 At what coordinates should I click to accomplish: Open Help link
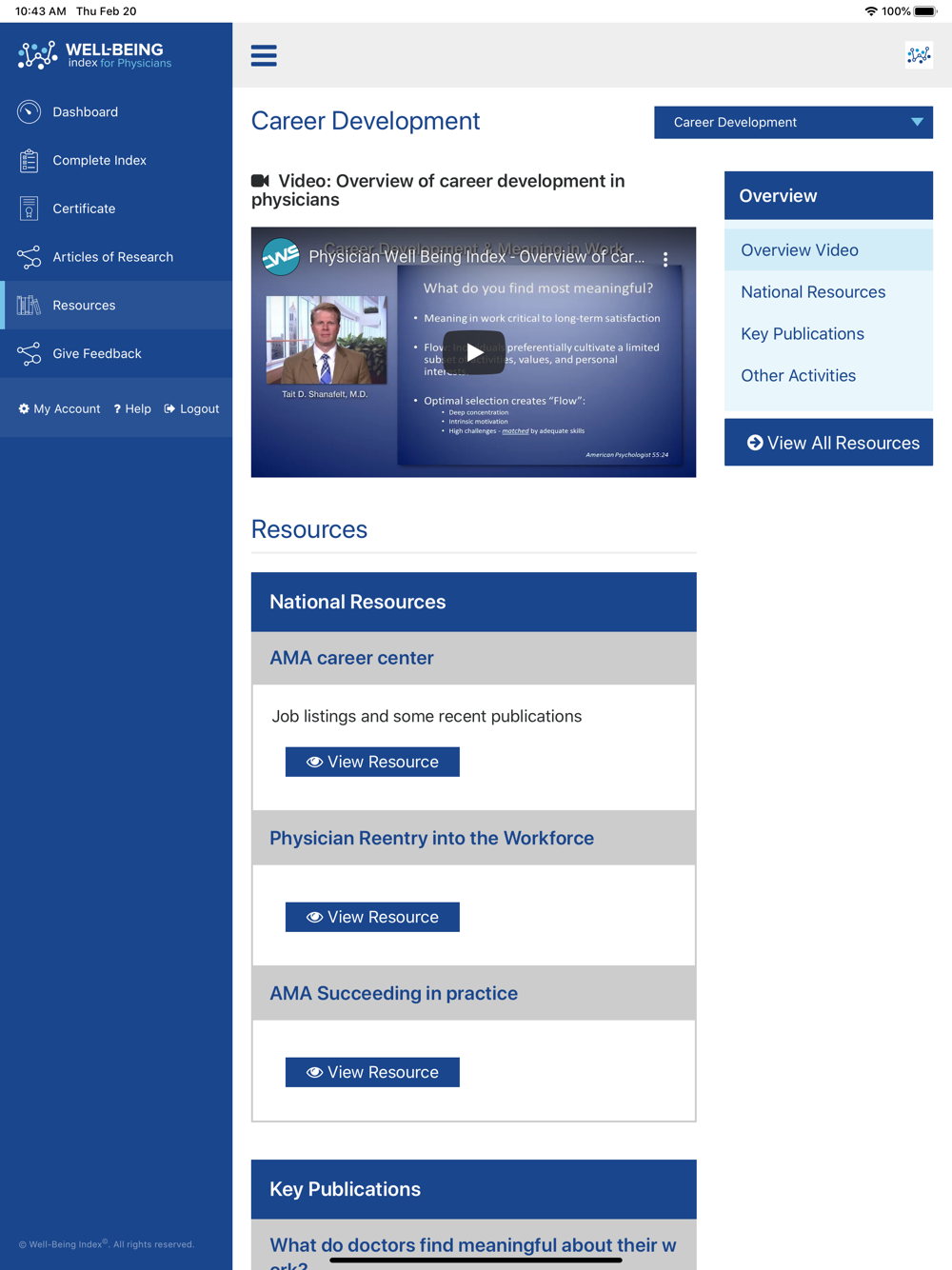(x=132, y=408)
